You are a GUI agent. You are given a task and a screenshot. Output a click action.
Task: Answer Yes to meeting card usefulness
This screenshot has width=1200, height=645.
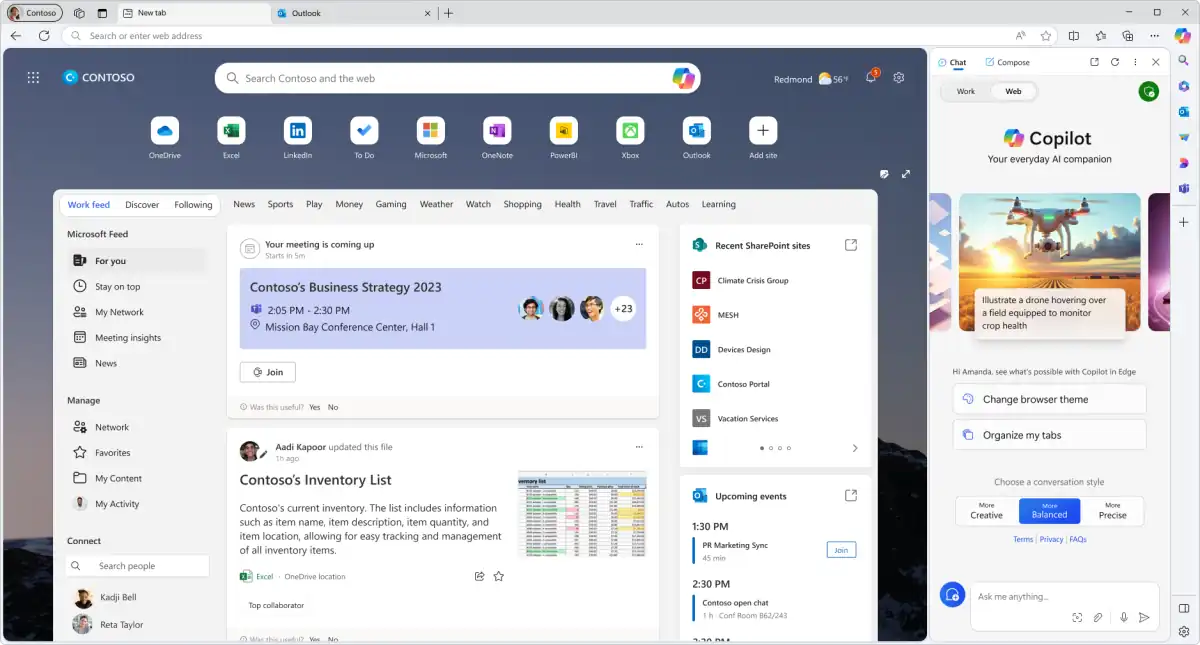[x=315, y=407]
